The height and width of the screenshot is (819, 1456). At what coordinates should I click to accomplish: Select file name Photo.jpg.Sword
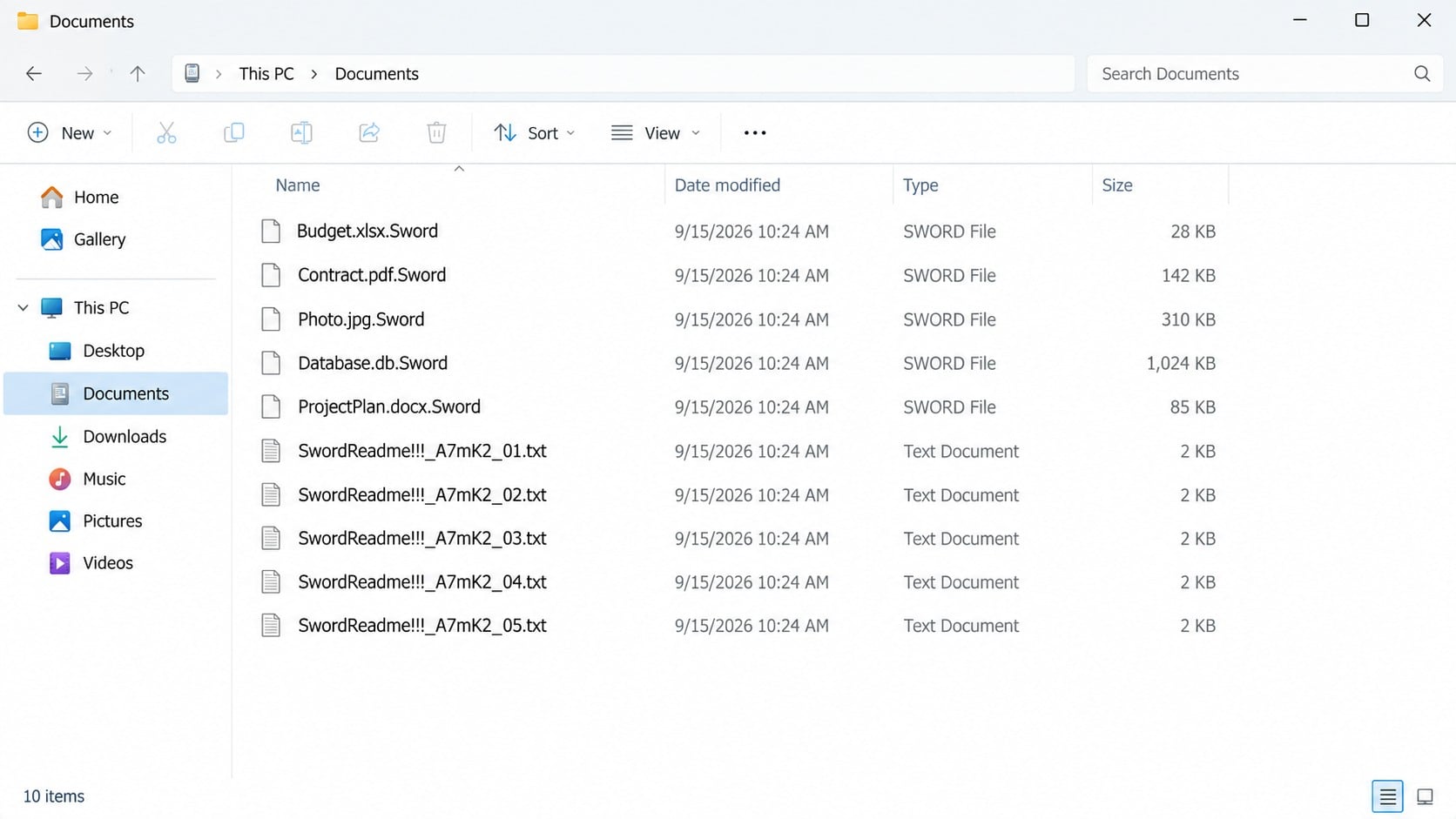[x=361, y=319]
